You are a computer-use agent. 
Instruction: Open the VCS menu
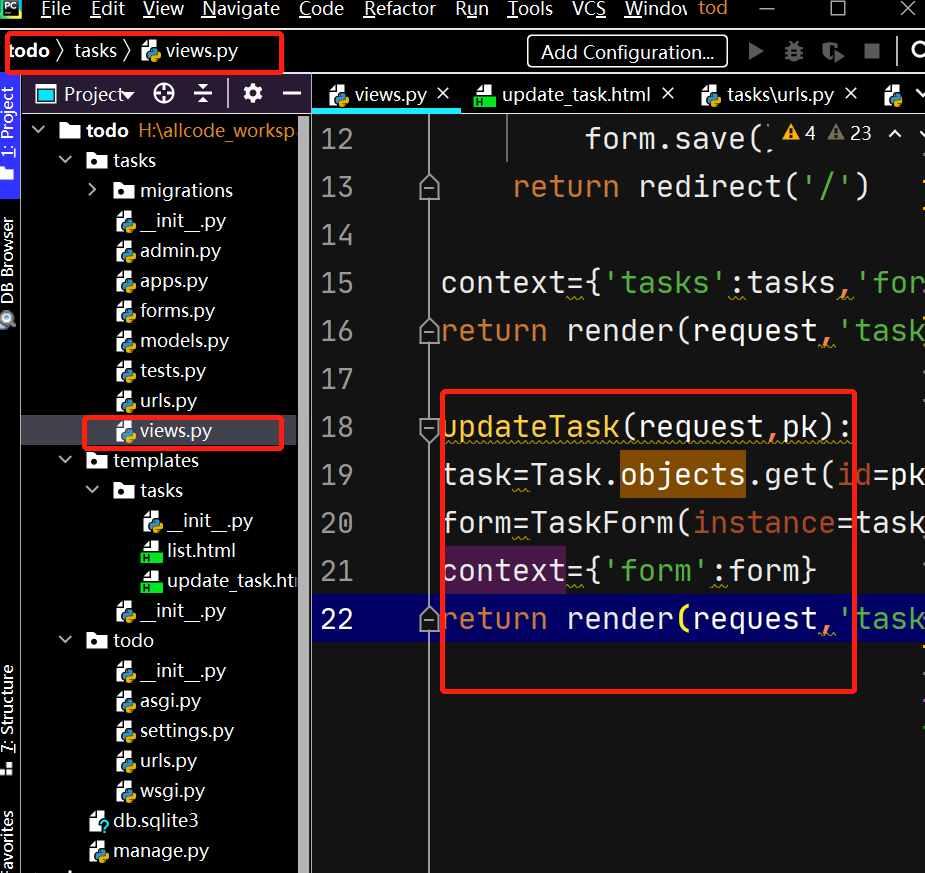(x=589, y=9)
